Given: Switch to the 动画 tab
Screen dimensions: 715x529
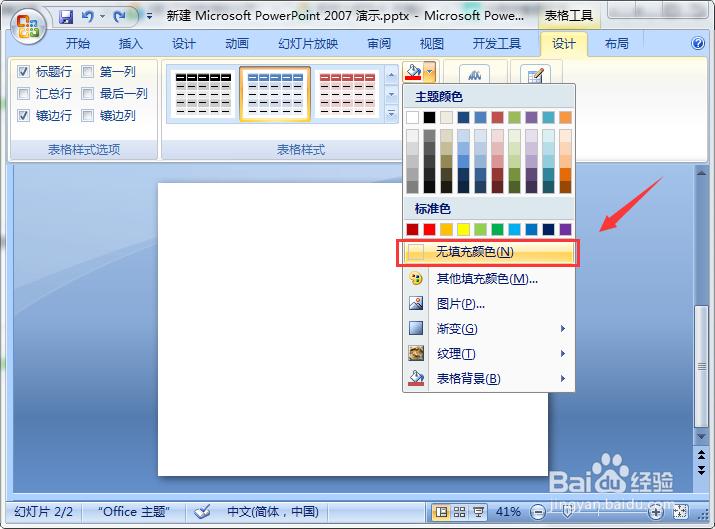Looking at the screenshot, I should point(237,43).
